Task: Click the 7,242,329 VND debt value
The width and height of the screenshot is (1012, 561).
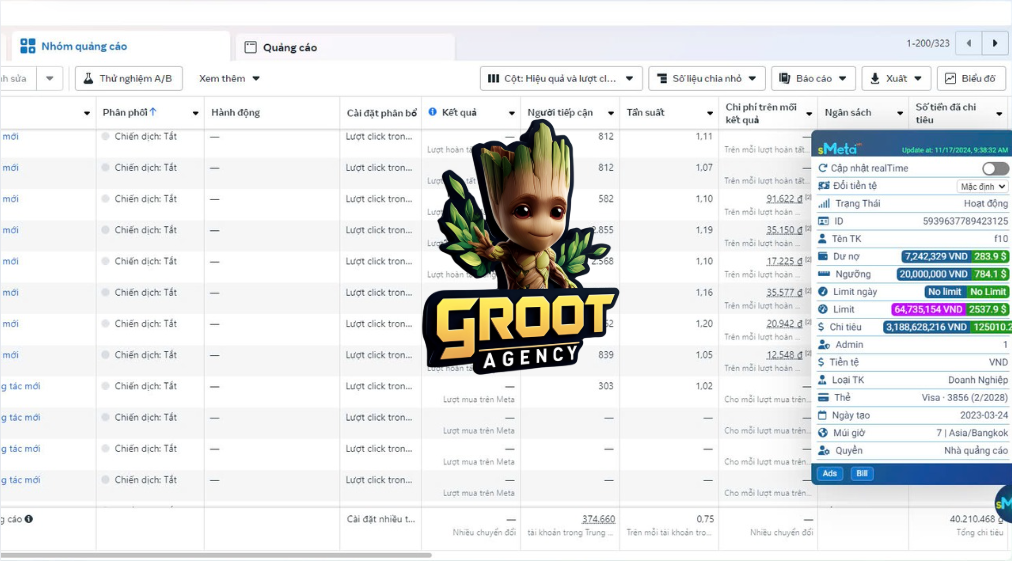Action: click(x=936, y=256)
